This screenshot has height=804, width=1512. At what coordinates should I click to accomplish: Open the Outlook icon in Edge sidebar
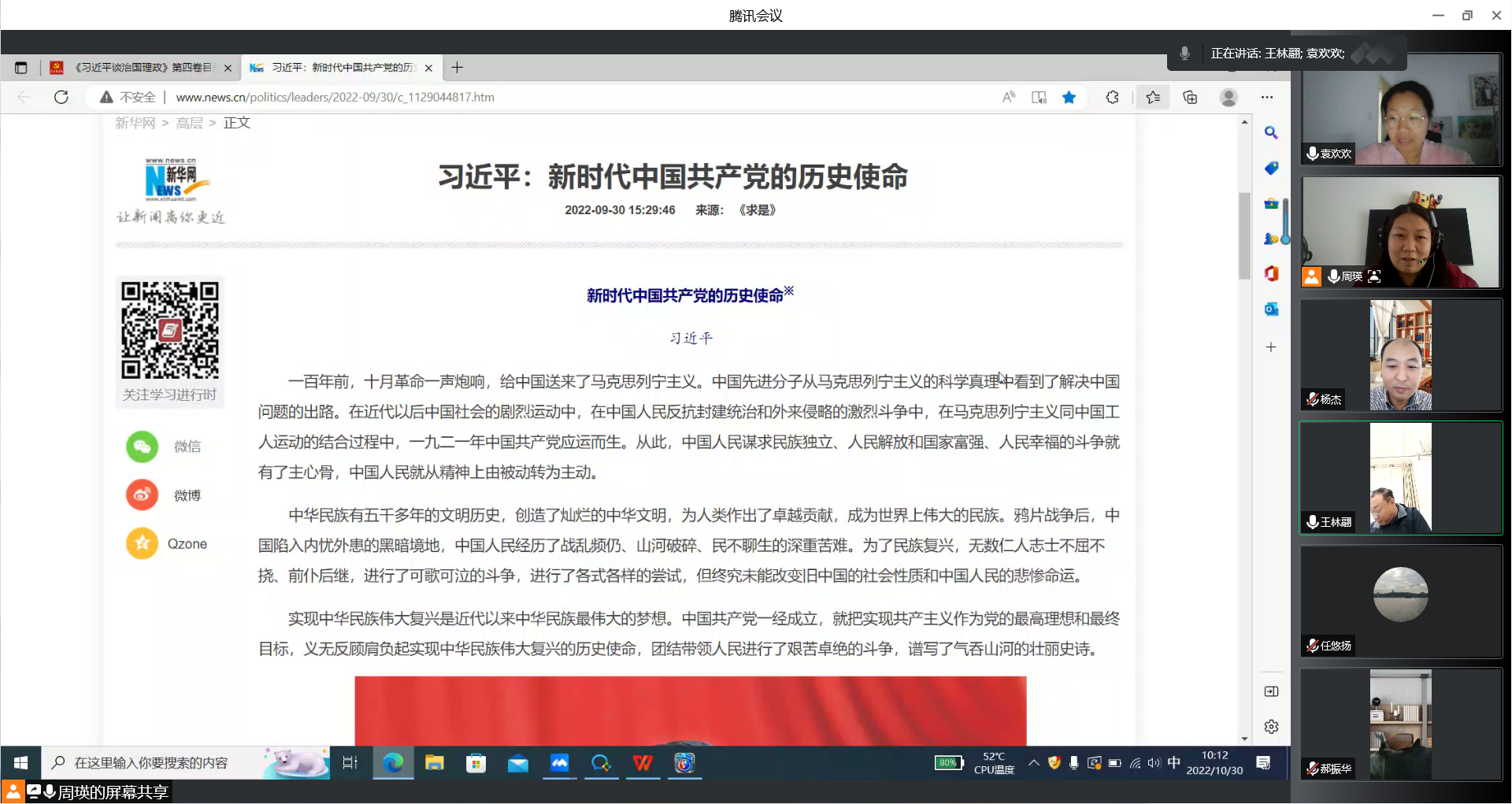(1271, 309)
